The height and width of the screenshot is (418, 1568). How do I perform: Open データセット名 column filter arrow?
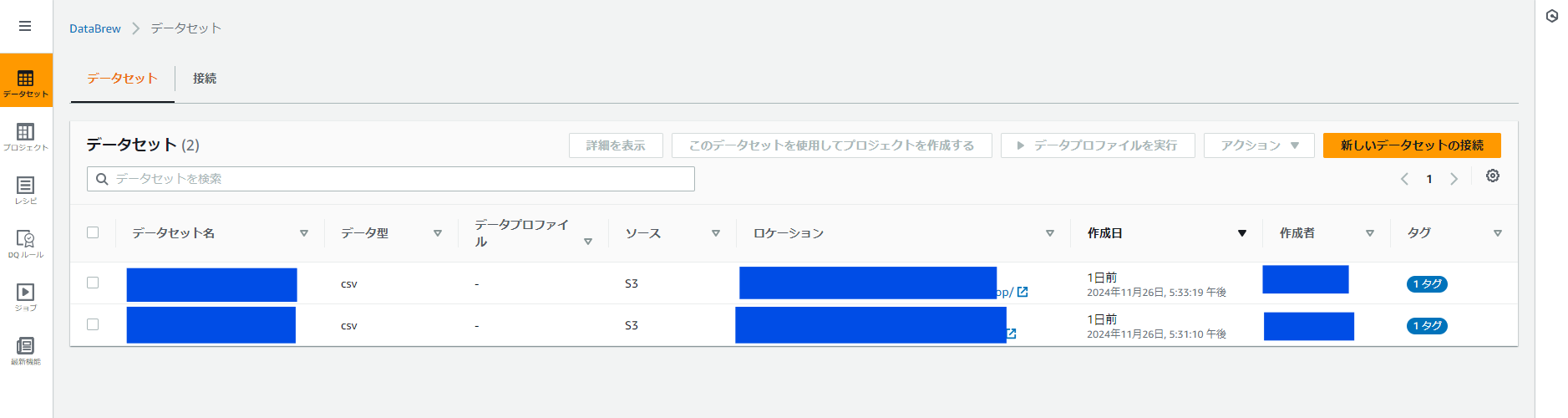[x=304, y=233]
